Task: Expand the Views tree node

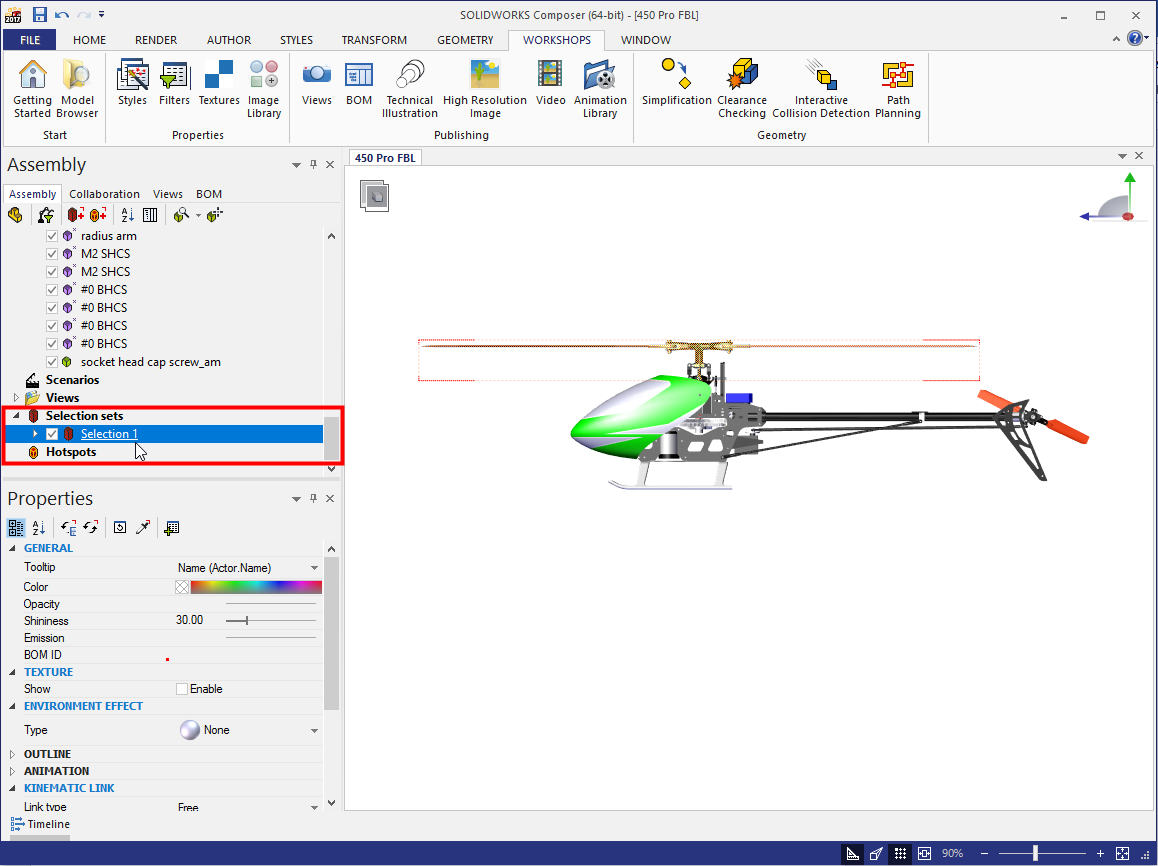Action: point(16,398)
